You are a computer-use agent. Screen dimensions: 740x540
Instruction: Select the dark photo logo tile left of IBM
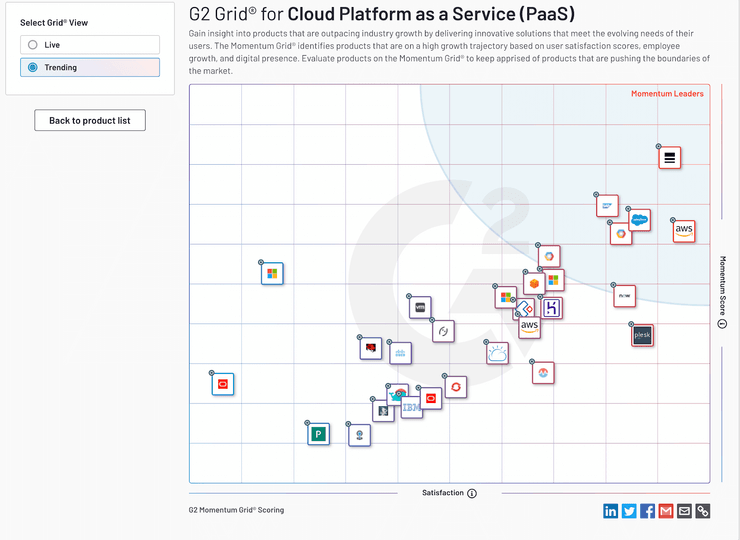383,411
